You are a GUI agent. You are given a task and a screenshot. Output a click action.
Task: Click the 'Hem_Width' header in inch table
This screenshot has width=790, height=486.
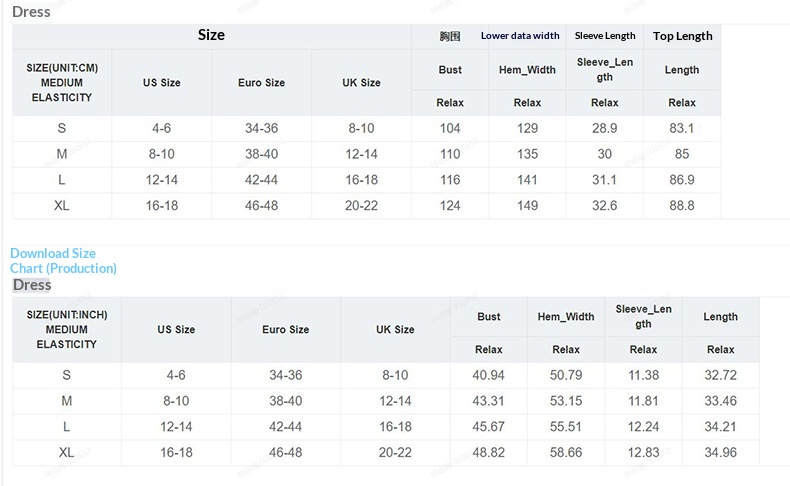[x=566, y=317]
